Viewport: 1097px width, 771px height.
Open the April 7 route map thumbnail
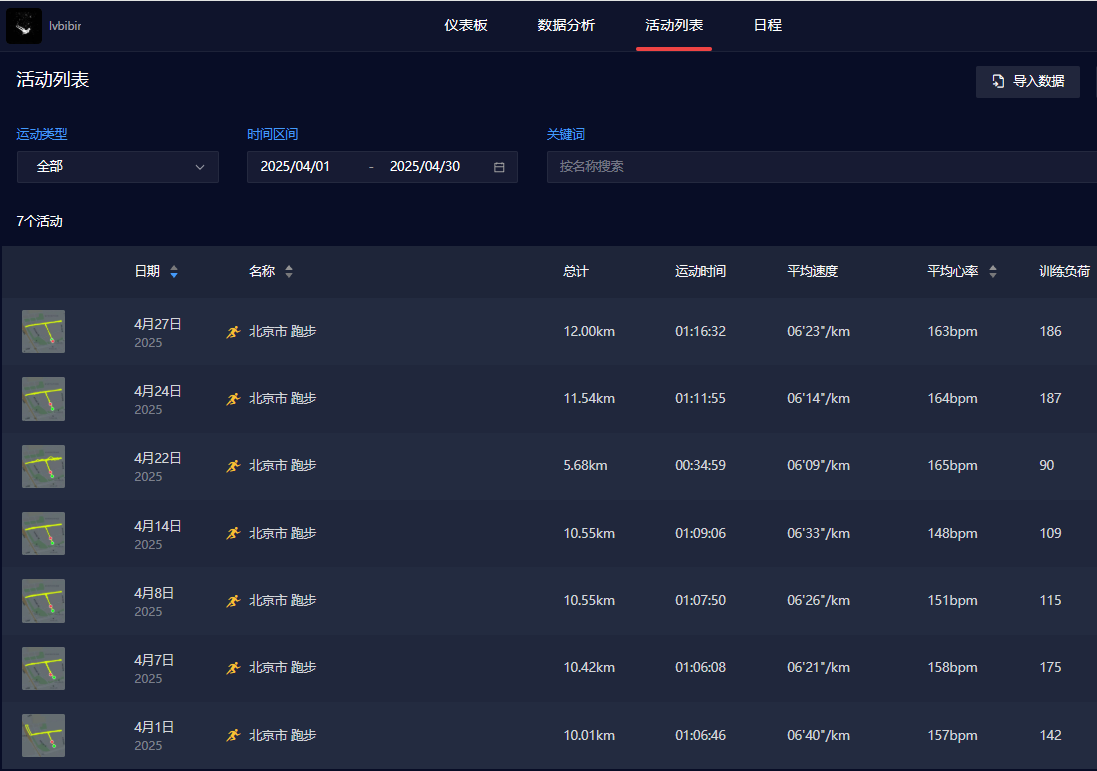43,667
